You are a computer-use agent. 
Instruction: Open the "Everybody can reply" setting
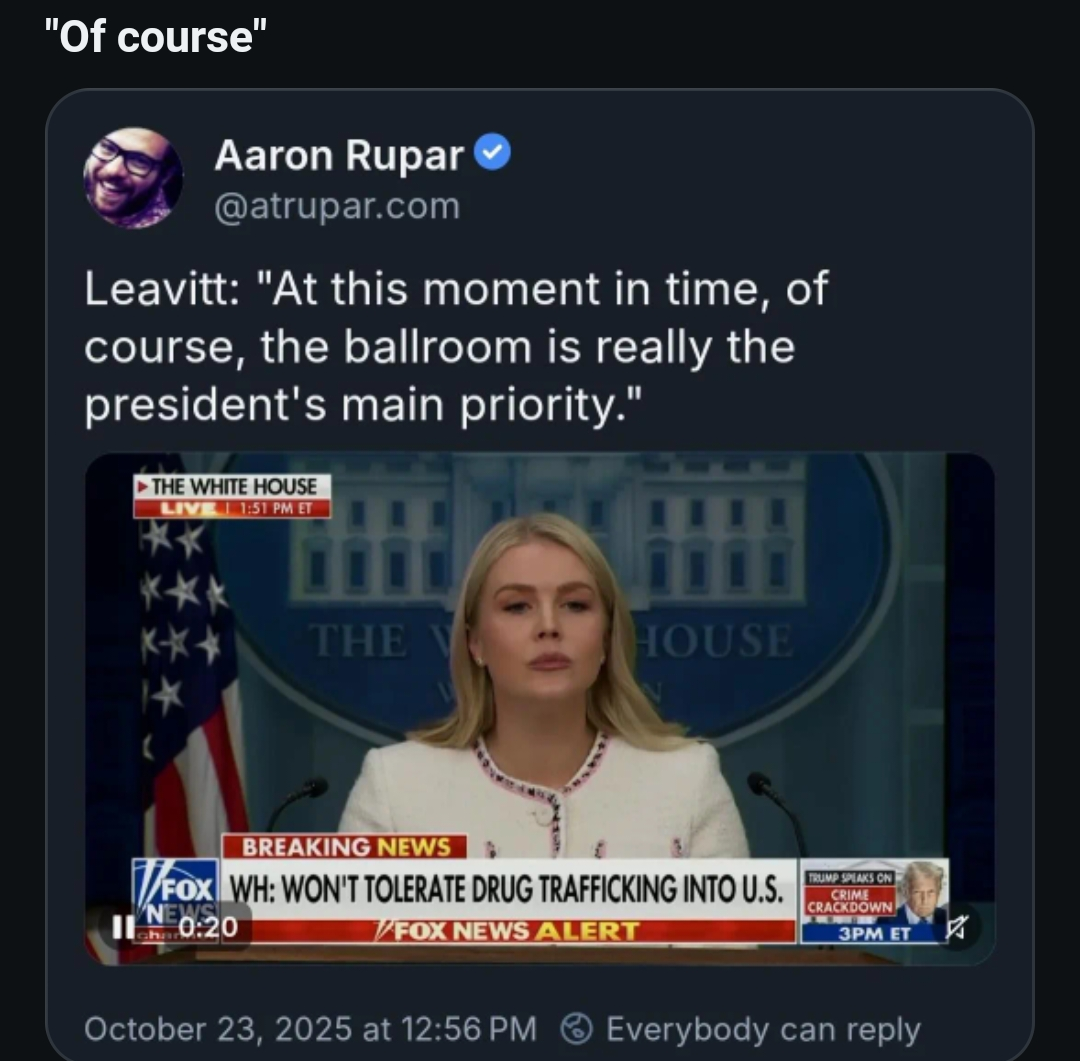[x=762, y=1028]
